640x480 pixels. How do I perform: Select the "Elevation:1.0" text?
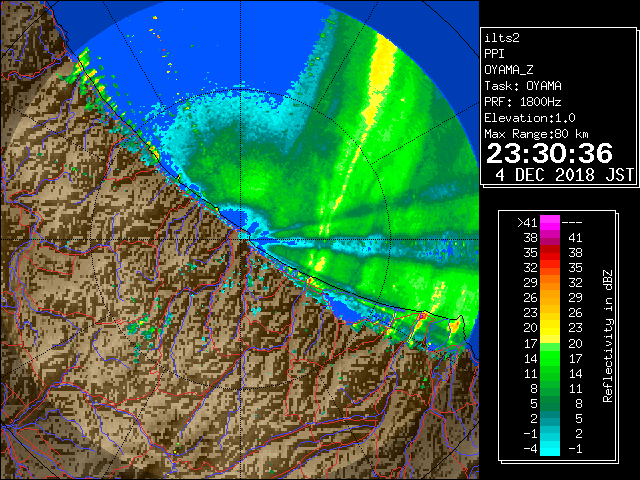click(x=530, y=118)
